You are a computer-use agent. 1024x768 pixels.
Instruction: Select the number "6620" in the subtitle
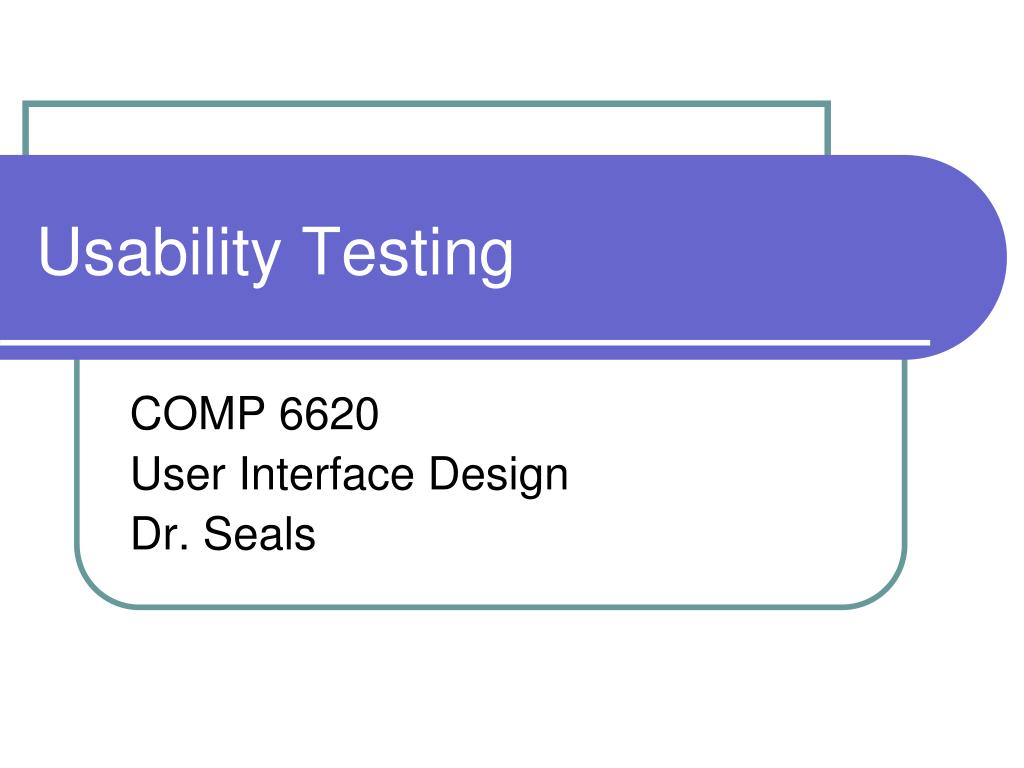[329, 413]
